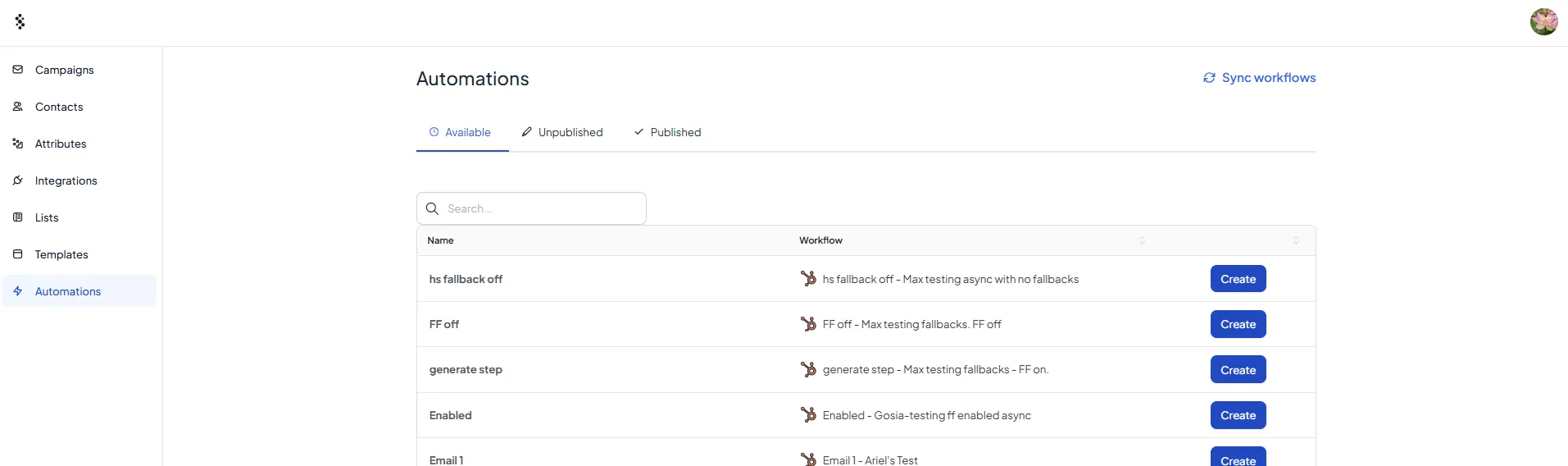Viewport: 1568px width, 466px height.
Task: Select the 'Email 1' name cell
Action: click(447, 460)
